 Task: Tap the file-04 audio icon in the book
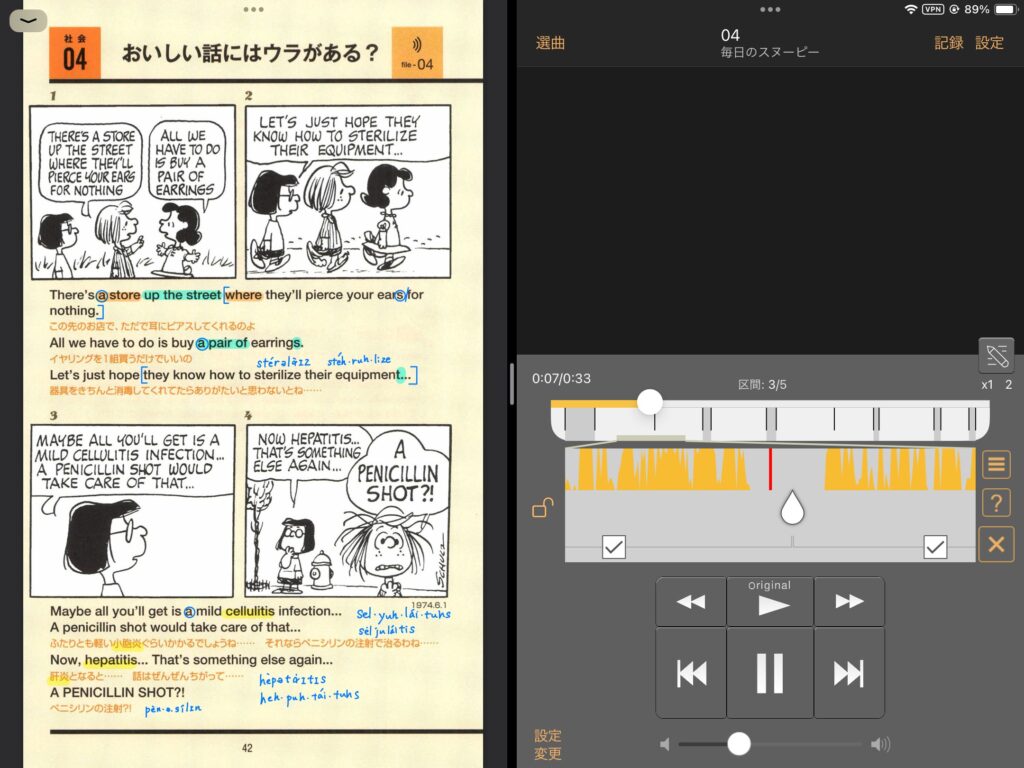pos(417,53)
